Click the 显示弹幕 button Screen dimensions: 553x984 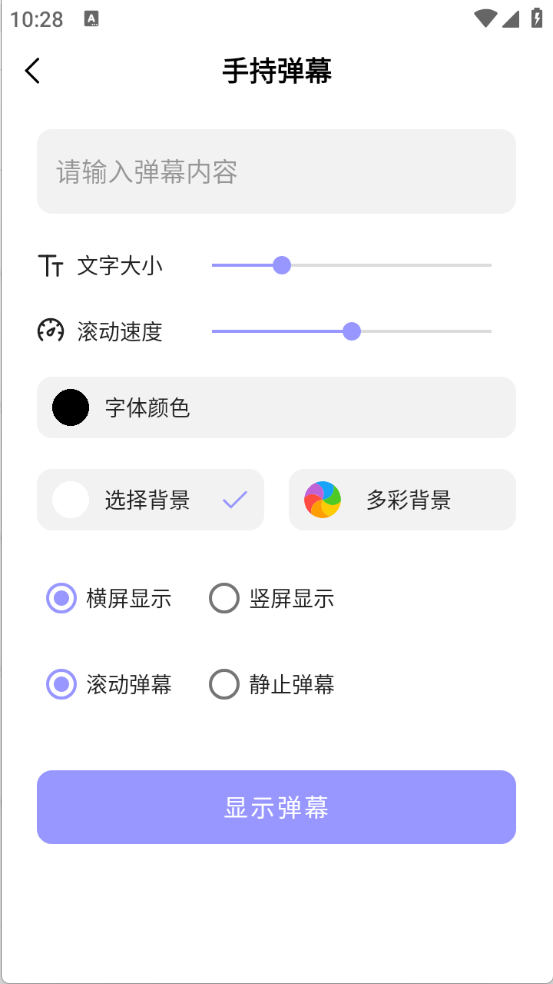point(276,807)
